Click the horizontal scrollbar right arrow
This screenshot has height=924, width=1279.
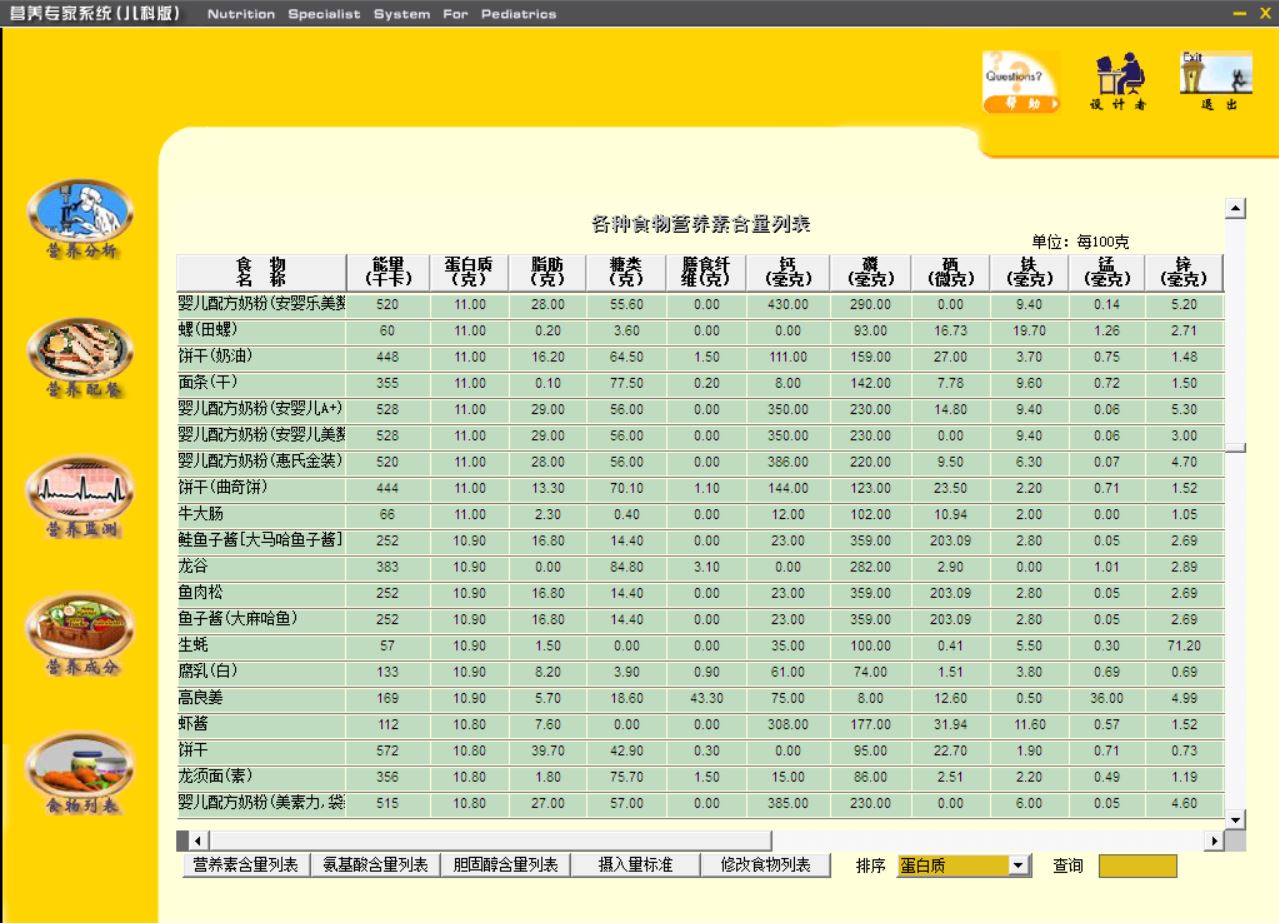[x=1216, y=841]
